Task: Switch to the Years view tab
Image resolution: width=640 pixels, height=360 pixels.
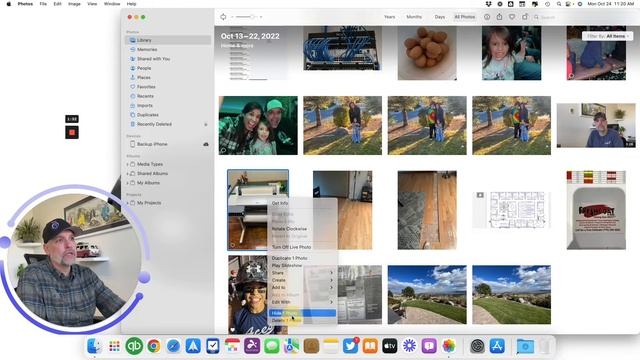Action: click(x=389, y=17)
